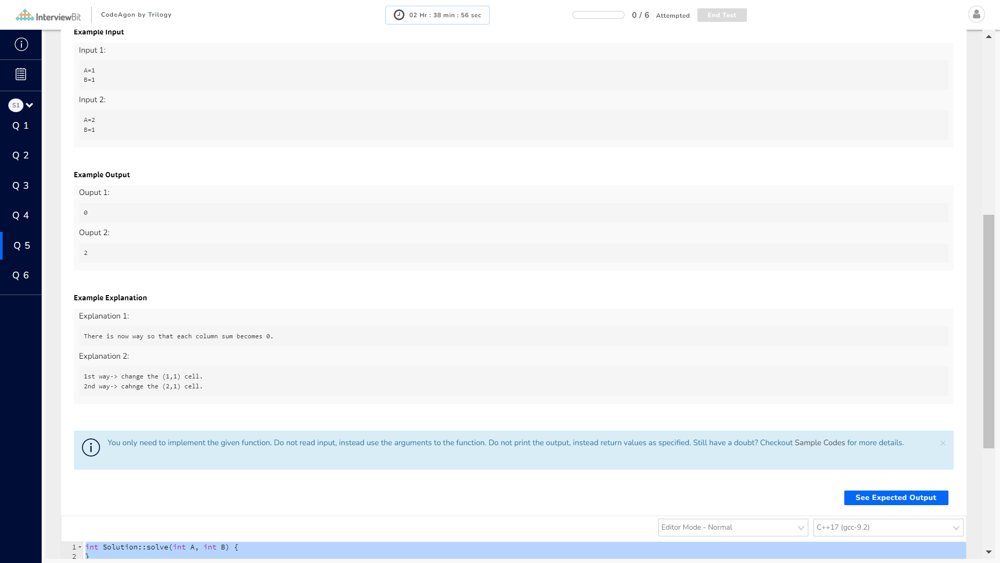Image resolution: width=1000 pixels, height=563 pixels.
Task: Click the timer countdown text
Action: click(445, 15)
